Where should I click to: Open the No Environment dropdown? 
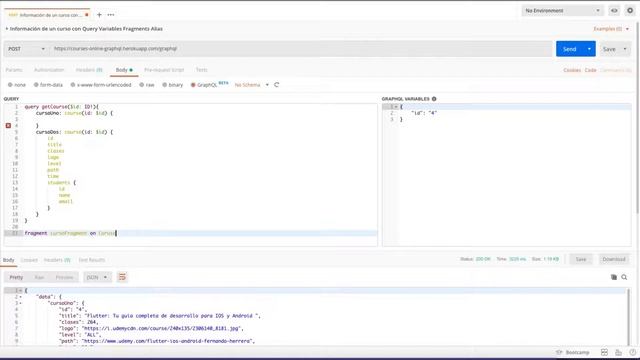point(562,11)
